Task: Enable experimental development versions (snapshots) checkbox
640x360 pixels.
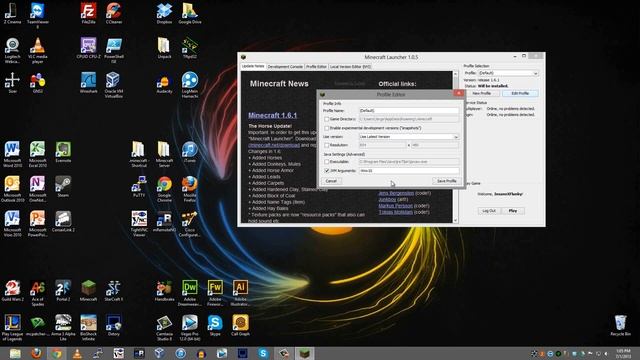Action: (x=327, y=128)
